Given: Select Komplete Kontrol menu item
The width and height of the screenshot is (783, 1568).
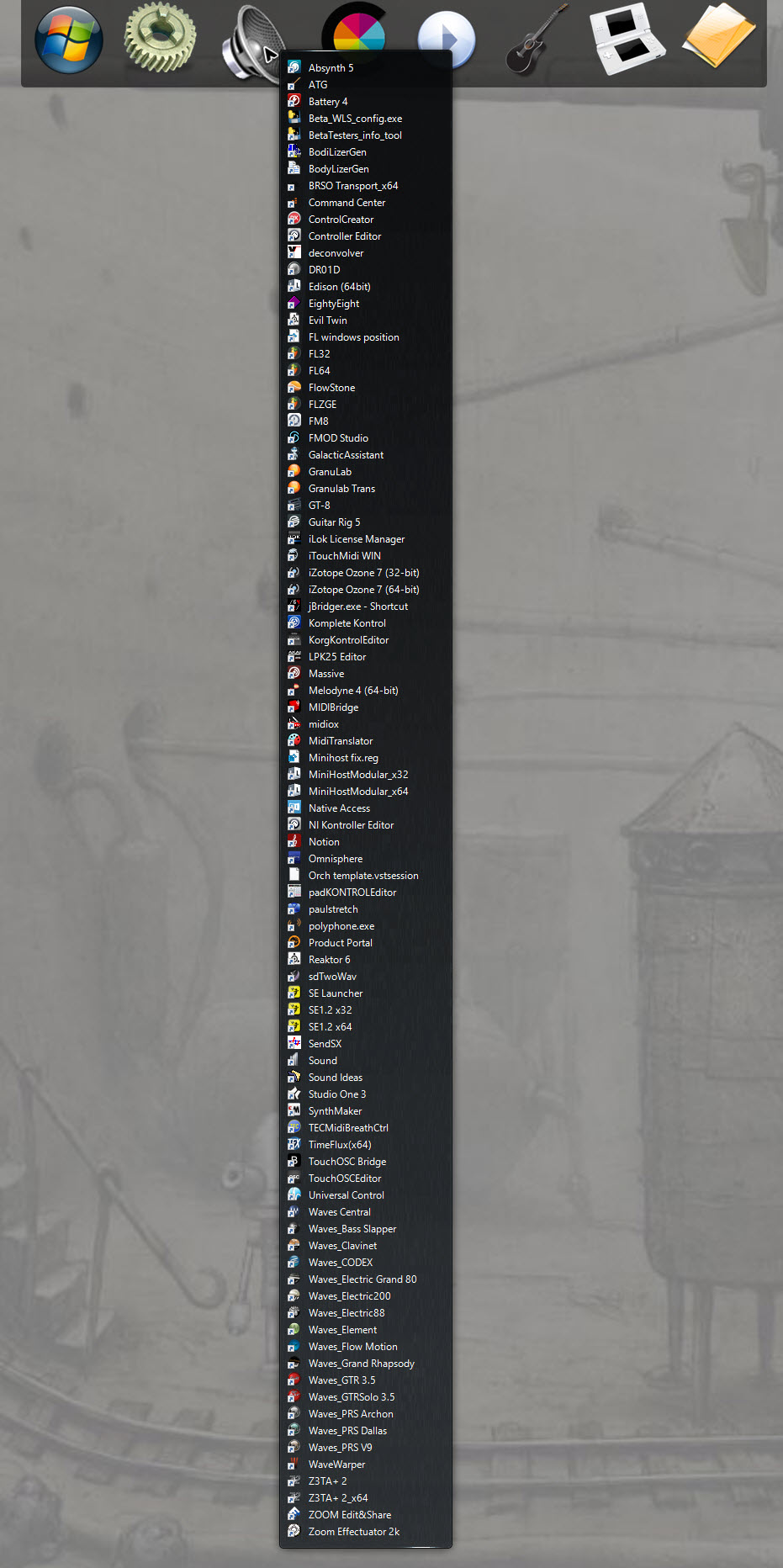Looking at the screenshot, I should point(347,623).
